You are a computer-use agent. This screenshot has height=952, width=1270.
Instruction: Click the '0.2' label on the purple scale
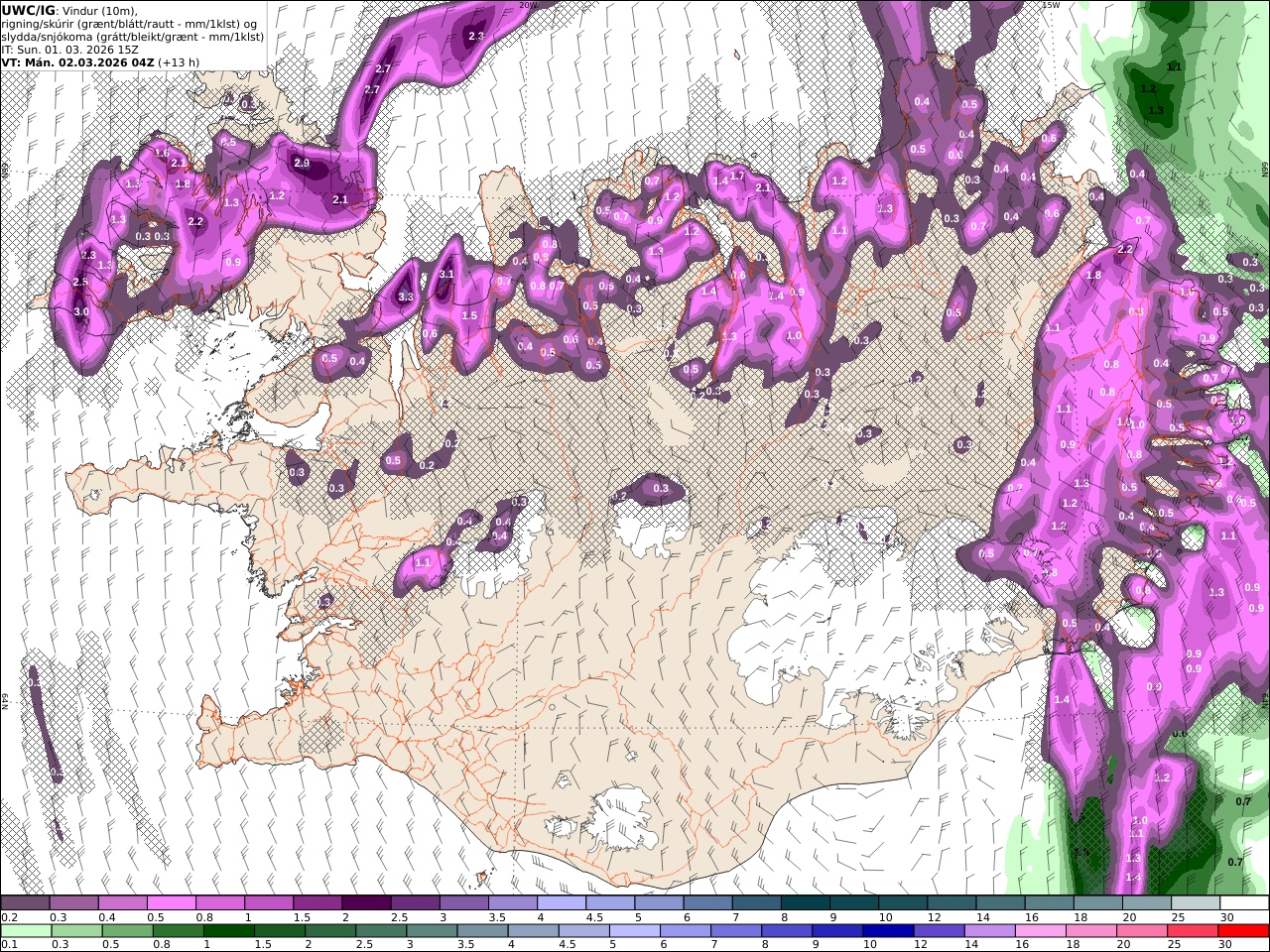tap(8, 917)
